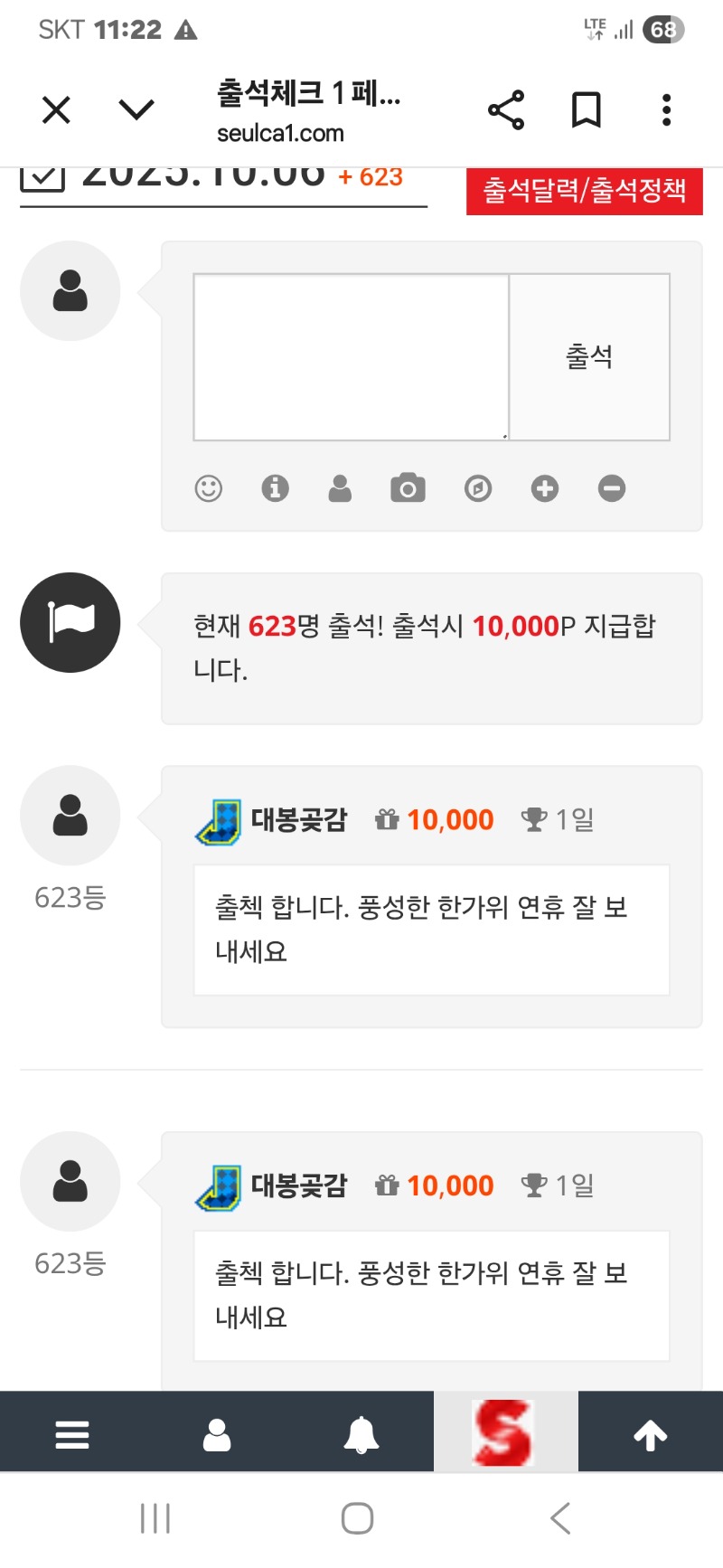The image size is (723, 1568).
Task: Click the smiley emoticon icon
Action: 209,488
